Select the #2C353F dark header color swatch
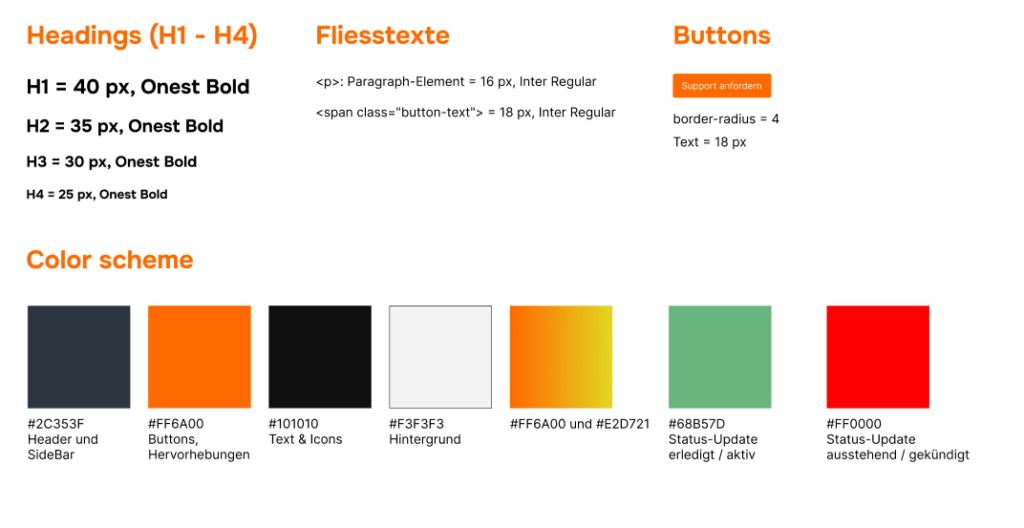This screenshot has height=528, width=1024. click(79, 357)
